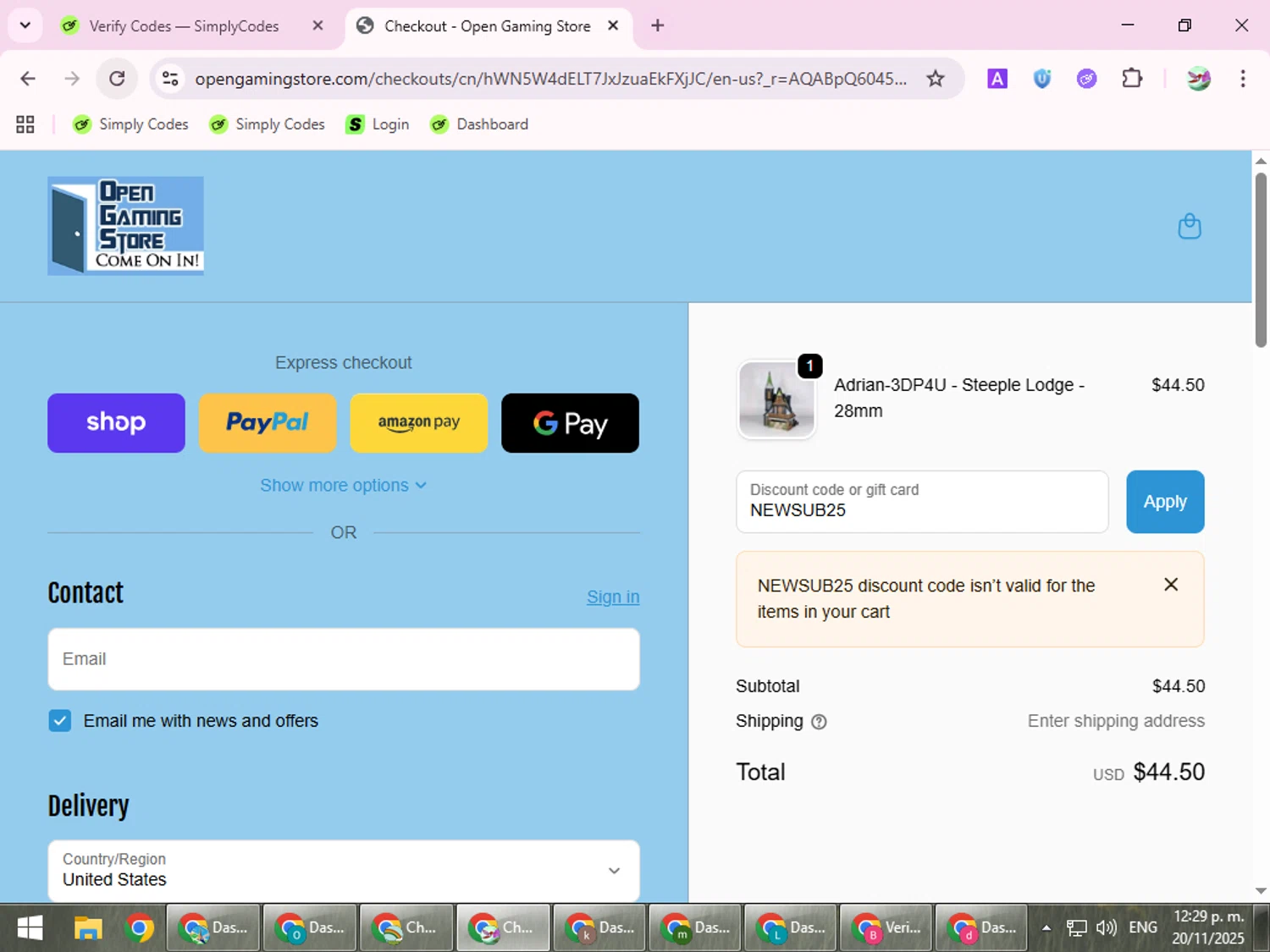Open the Login bookmark

(x=378, y=124)
